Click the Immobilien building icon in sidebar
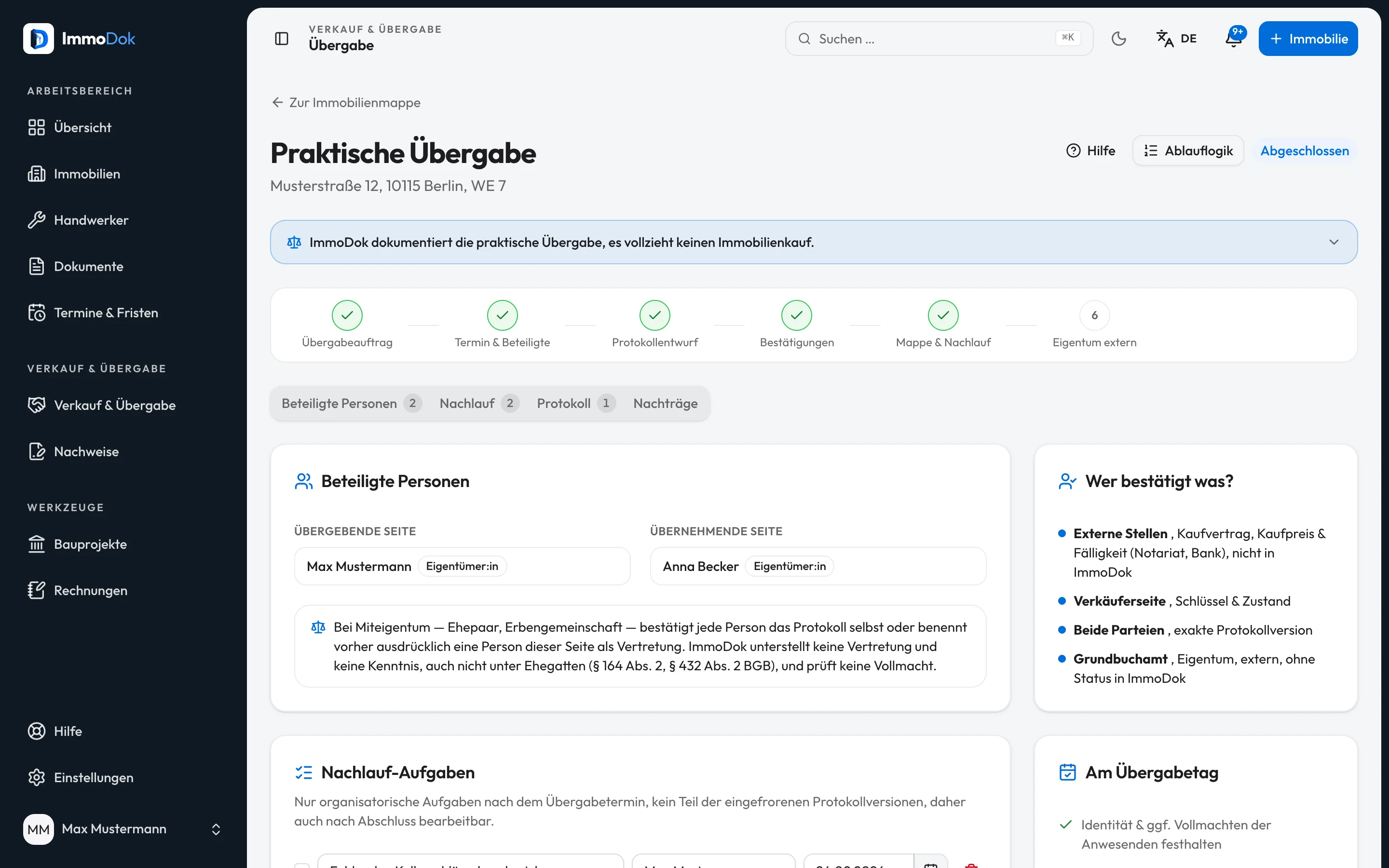The image size is (1389, 868). click(x=36, y=174)
